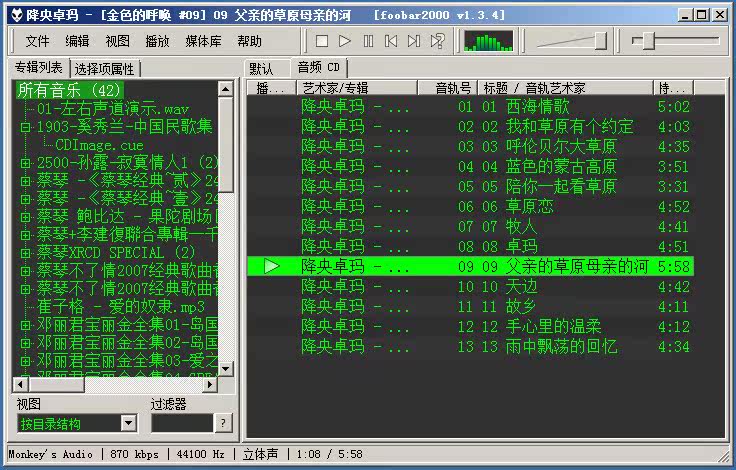Select the track 故乡
Viewport: 736px width, 470px height.
[x=470, y=307]
